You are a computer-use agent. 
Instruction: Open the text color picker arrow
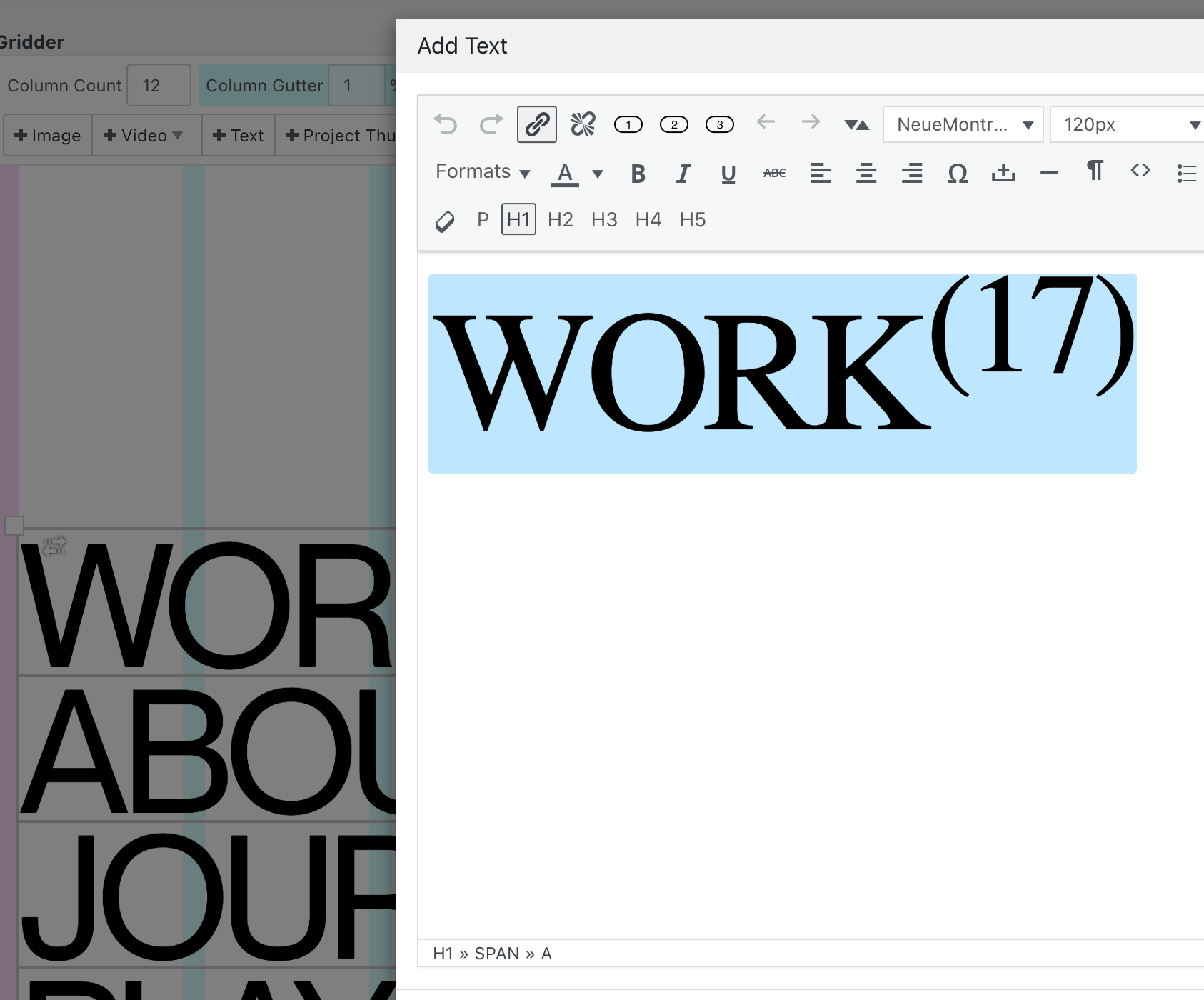tap(598, 174)
